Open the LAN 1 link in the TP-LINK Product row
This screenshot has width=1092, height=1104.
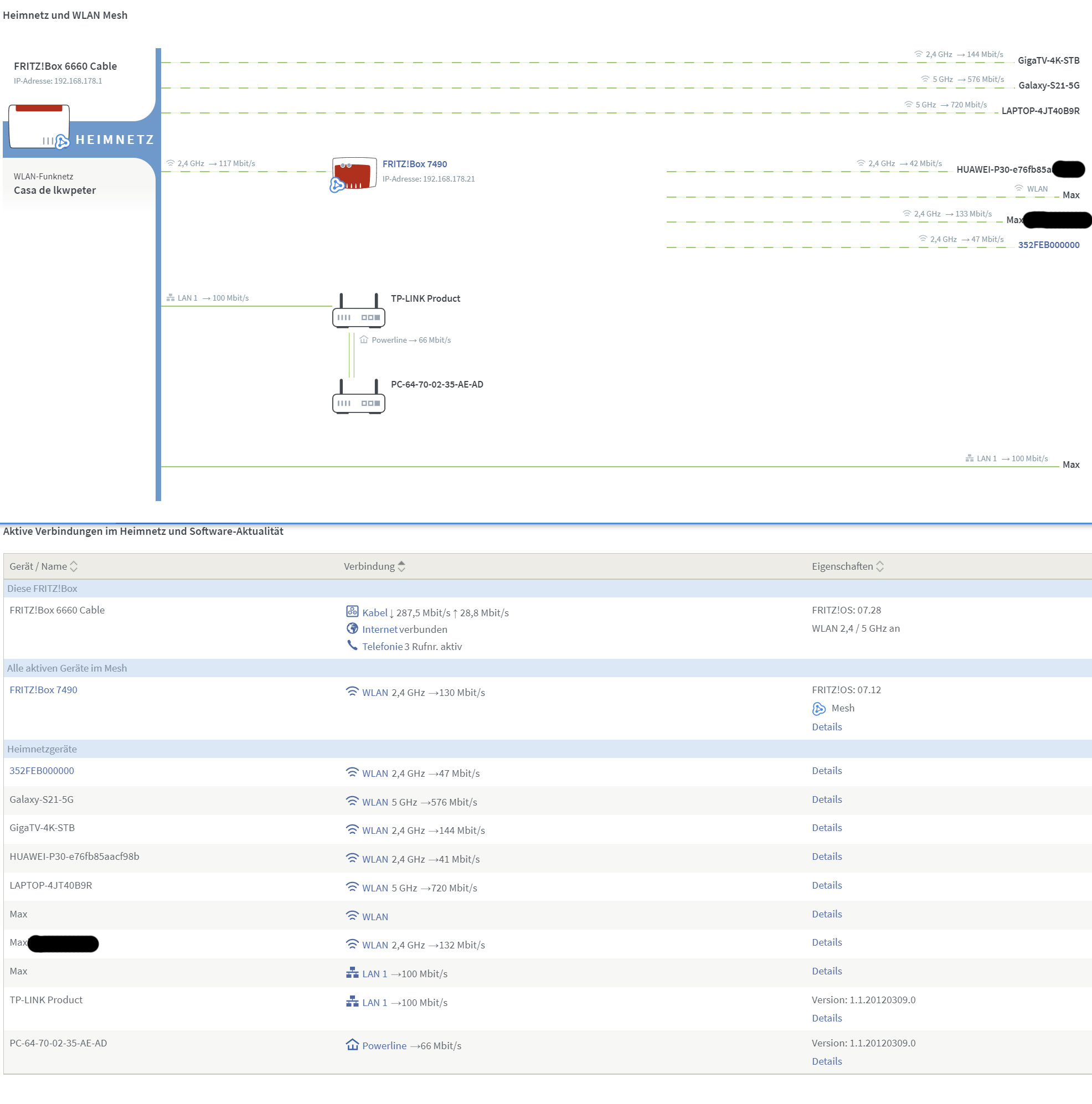click(x=375, y=1002)
